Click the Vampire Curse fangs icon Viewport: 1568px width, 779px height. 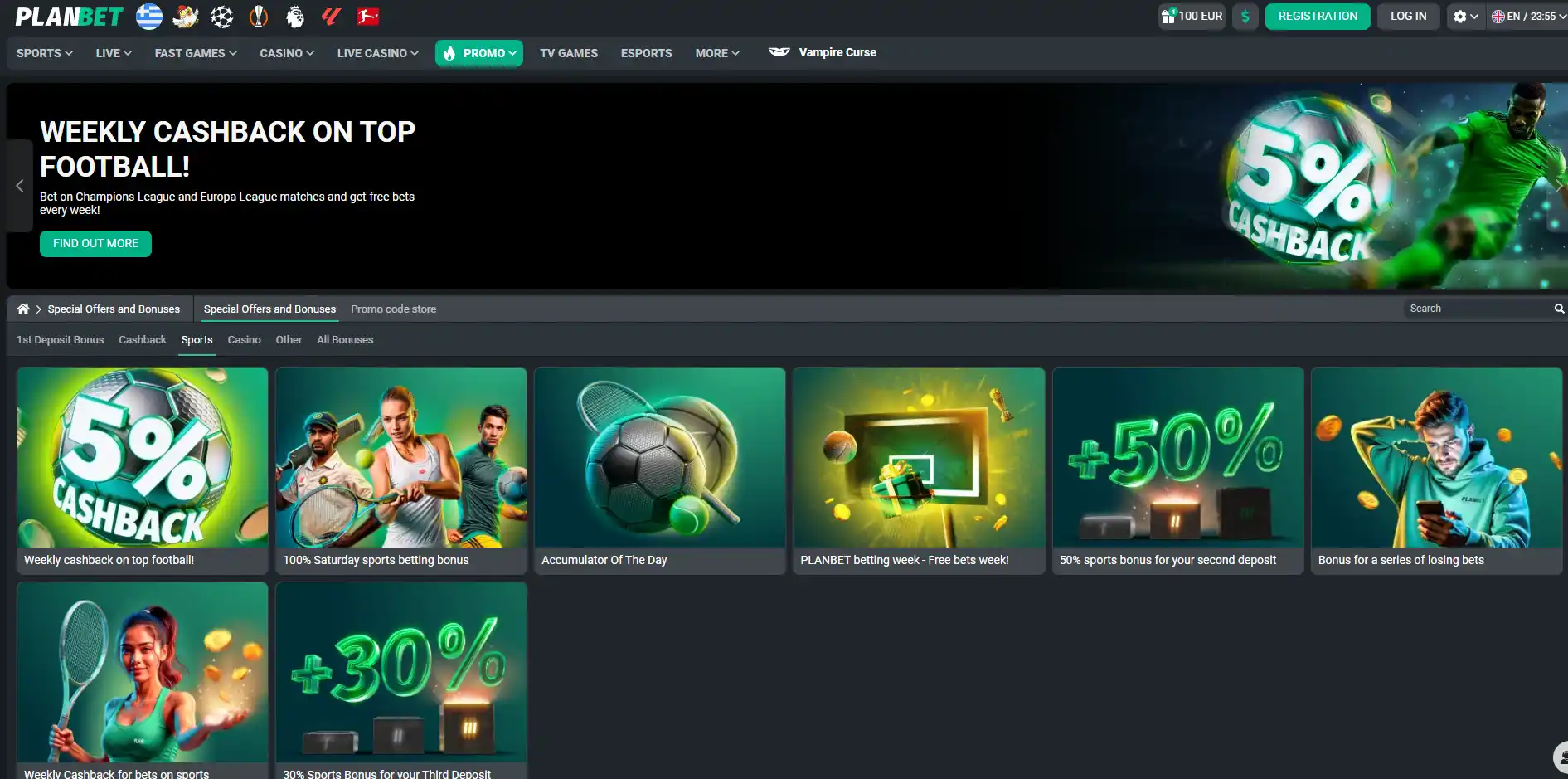pyautogui.click(x=779, y=52)
